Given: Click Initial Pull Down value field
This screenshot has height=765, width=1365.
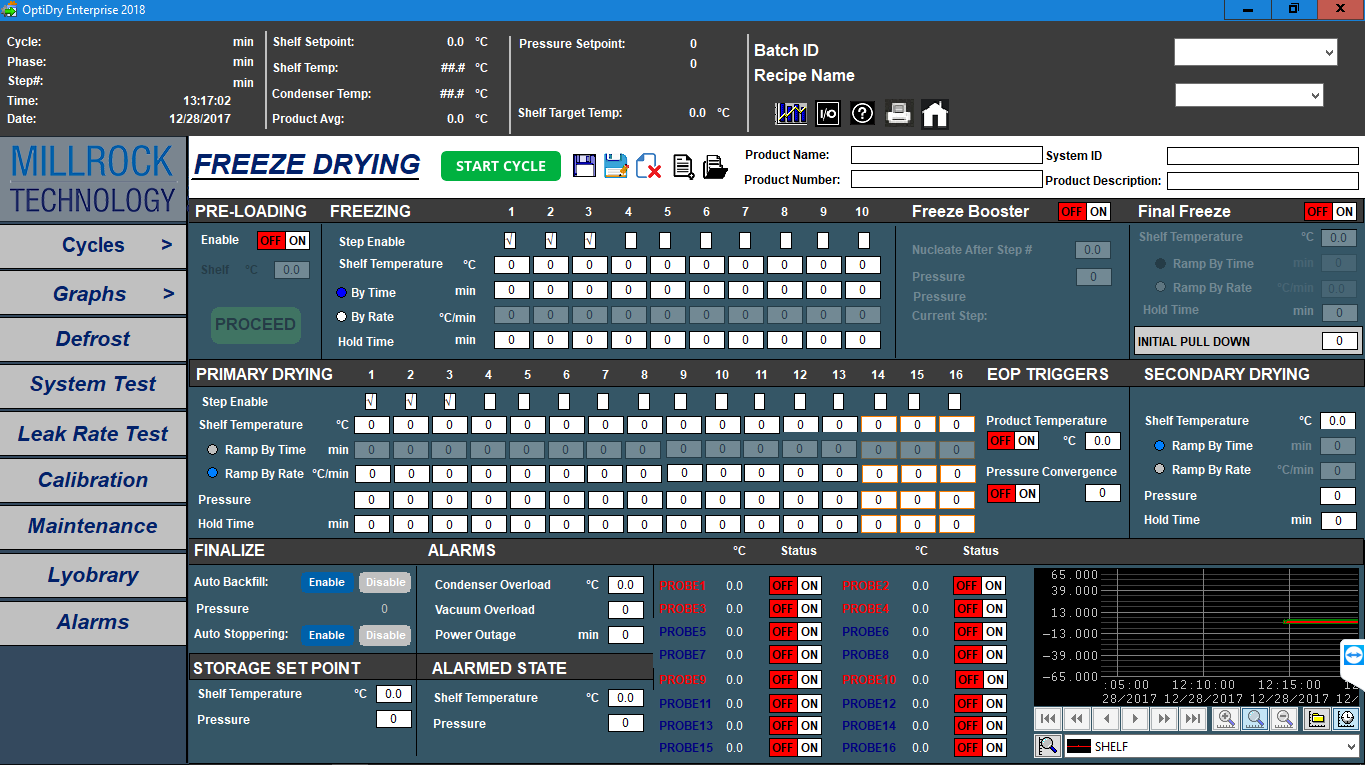Looking at the screenshot, I should [1339, 341].
